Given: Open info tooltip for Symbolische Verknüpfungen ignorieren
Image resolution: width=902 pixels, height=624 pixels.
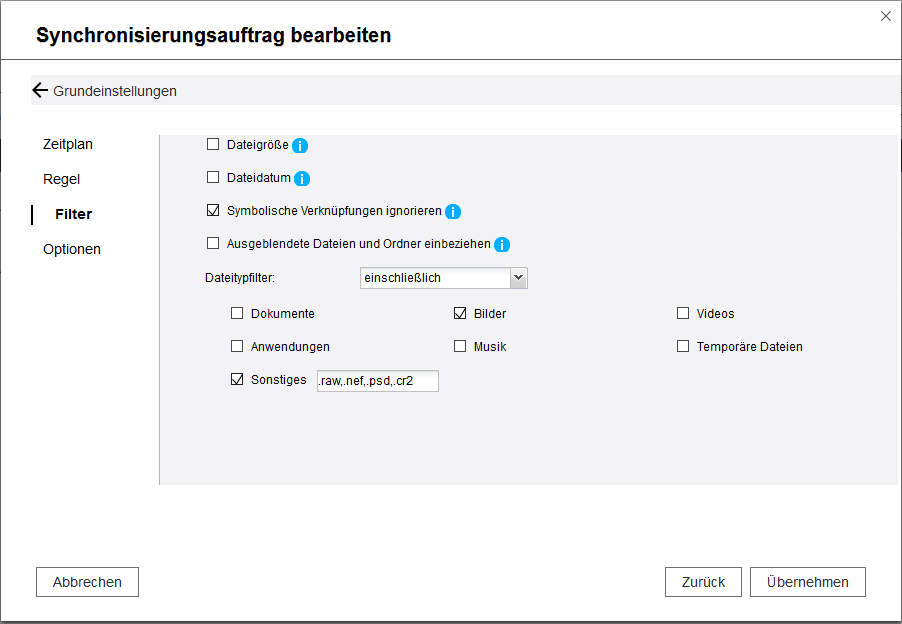Looking at the screenshot, I should [x=452, y=212].
